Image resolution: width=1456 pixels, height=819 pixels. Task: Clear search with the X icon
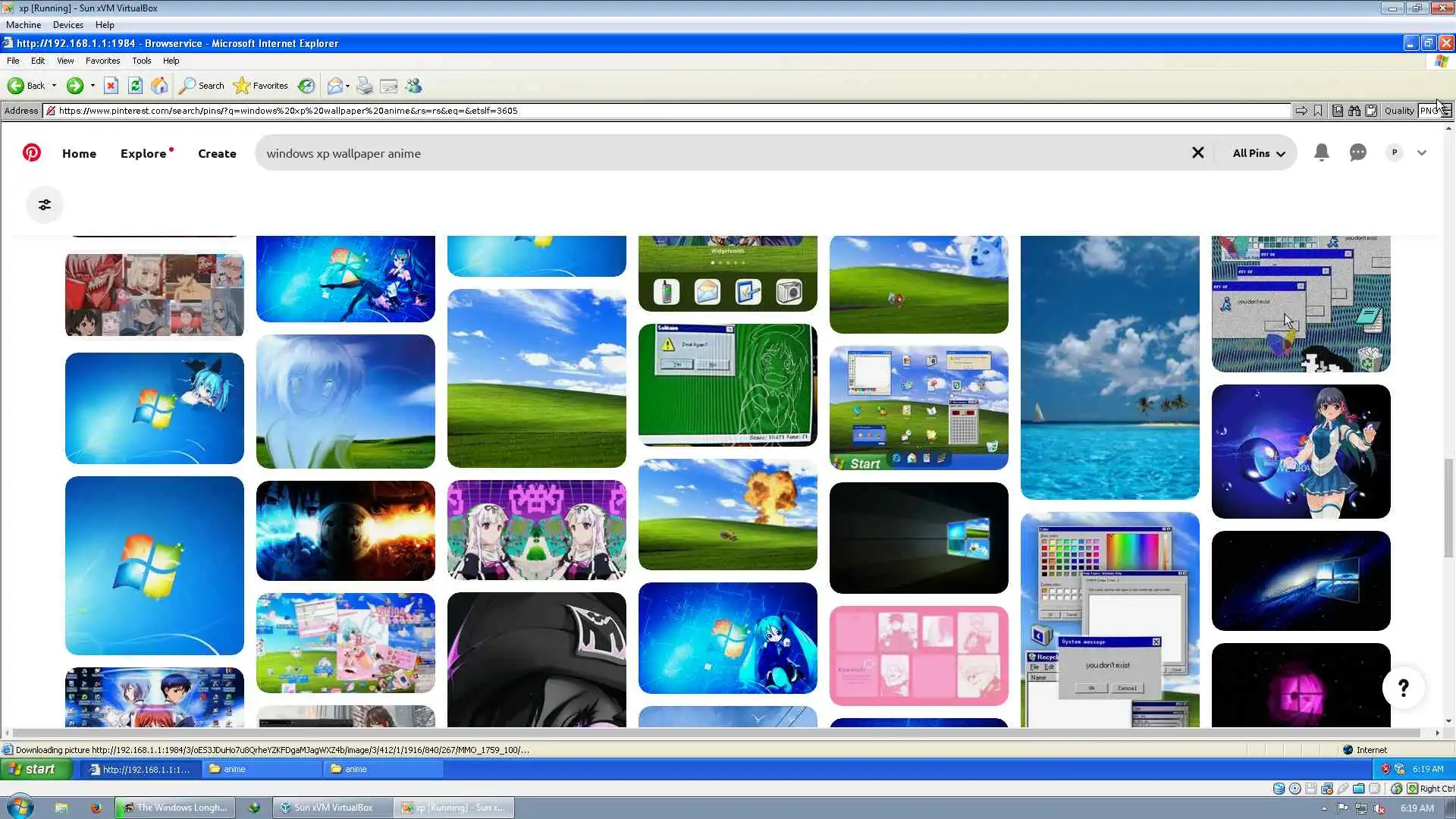(1197, 152)
